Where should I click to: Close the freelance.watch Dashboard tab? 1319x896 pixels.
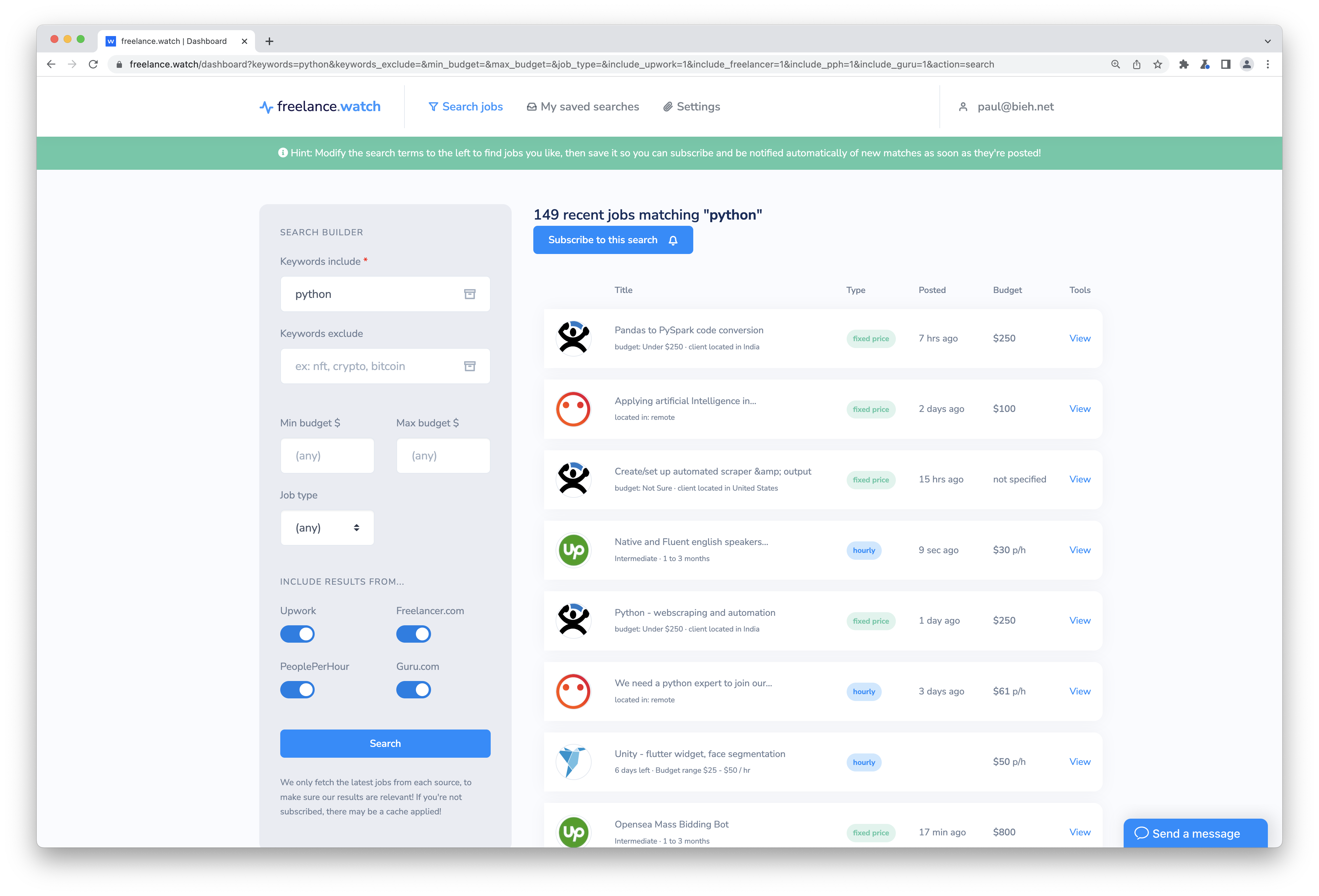244,41
